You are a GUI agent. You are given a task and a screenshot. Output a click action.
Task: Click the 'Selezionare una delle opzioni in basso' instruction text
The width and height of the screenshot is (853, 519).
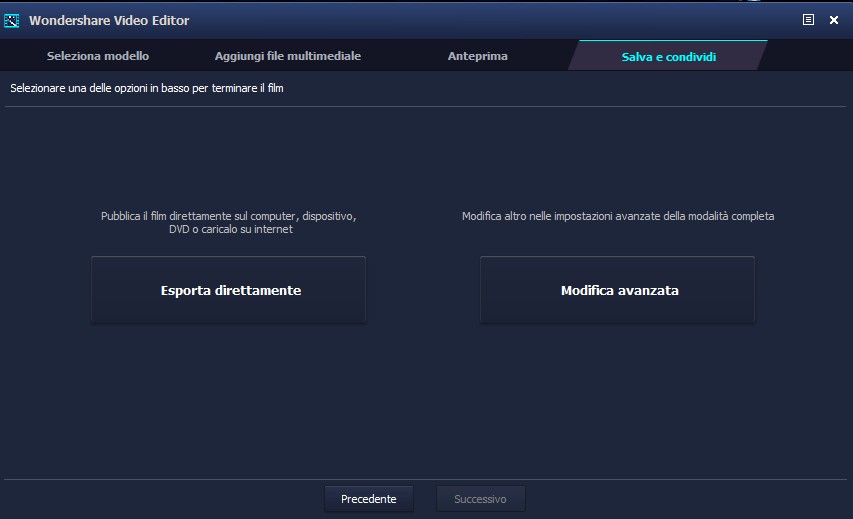(x=147, y=88)
